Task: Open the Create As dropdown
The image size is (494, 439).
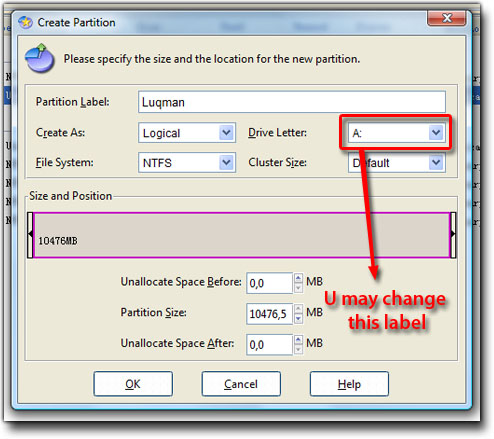Action: point(187,133)
